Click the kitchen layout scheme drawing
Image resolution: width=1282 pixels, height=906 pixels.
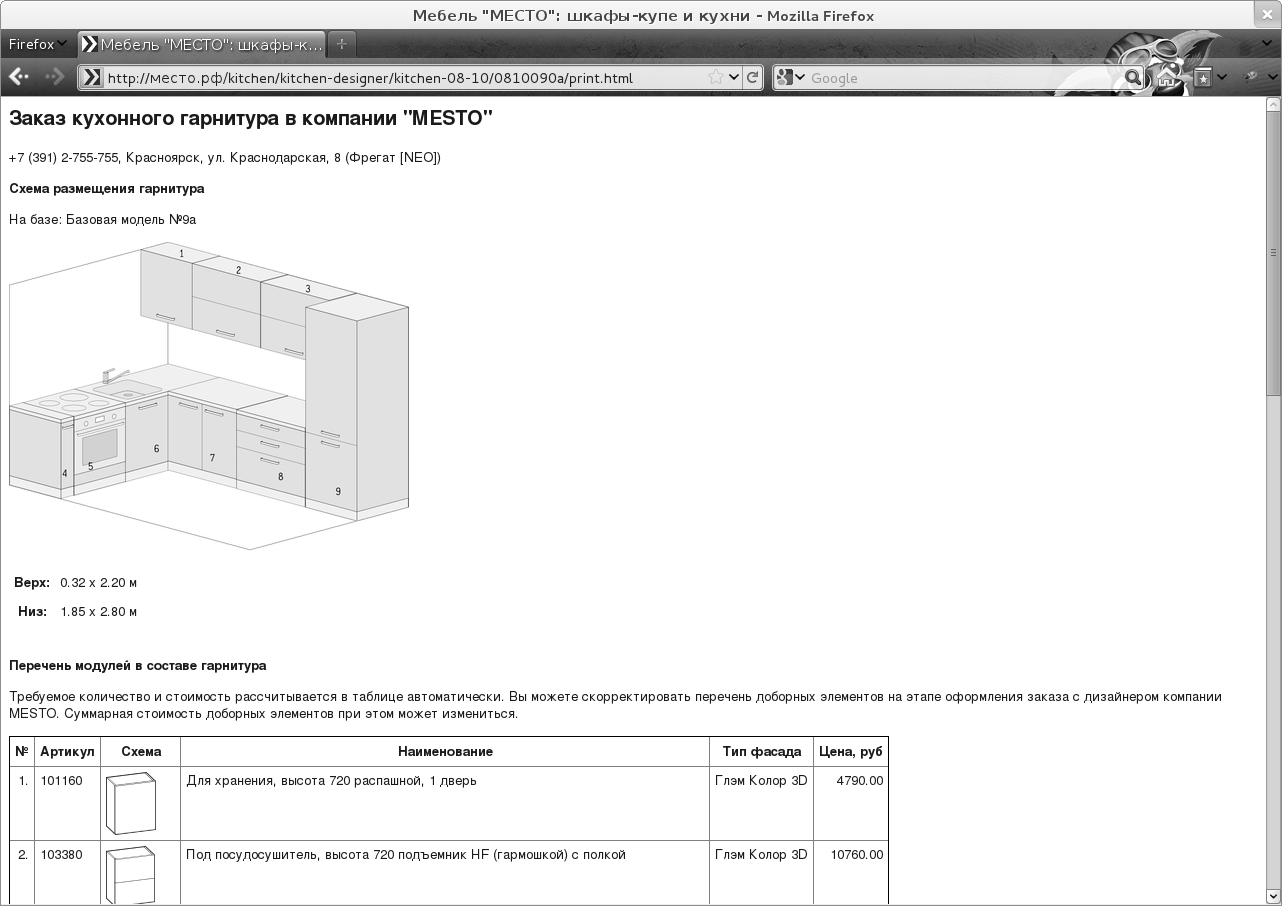pyautogui.click(x=209, y=396)
